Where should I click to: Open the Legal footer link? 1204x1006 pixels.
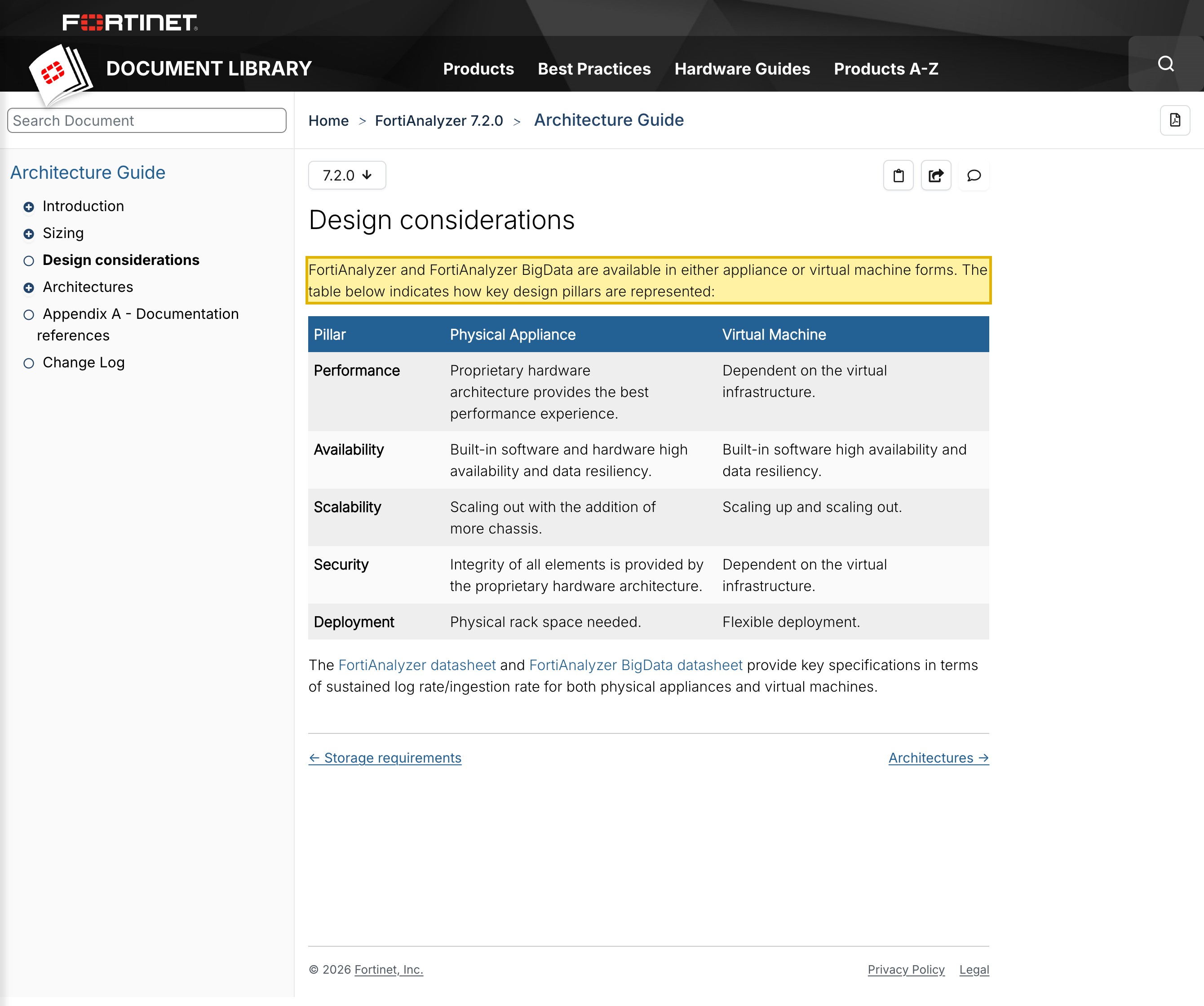point(974,969)
